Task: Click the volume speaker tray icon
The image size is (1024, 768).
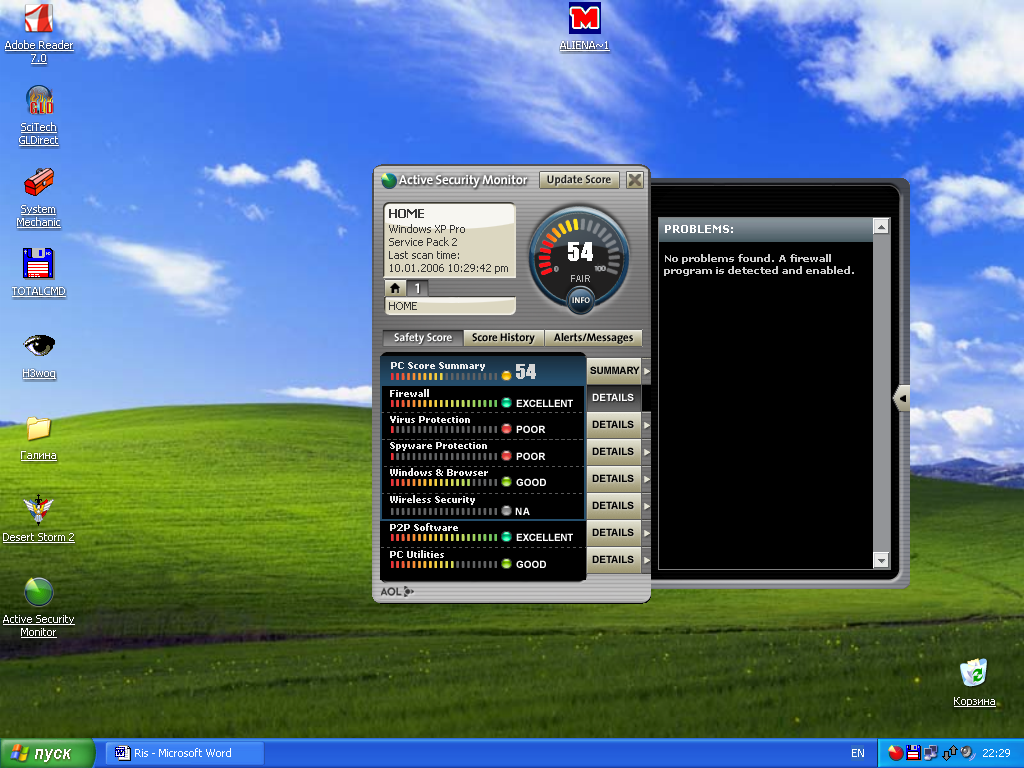Action: (967, 753)
